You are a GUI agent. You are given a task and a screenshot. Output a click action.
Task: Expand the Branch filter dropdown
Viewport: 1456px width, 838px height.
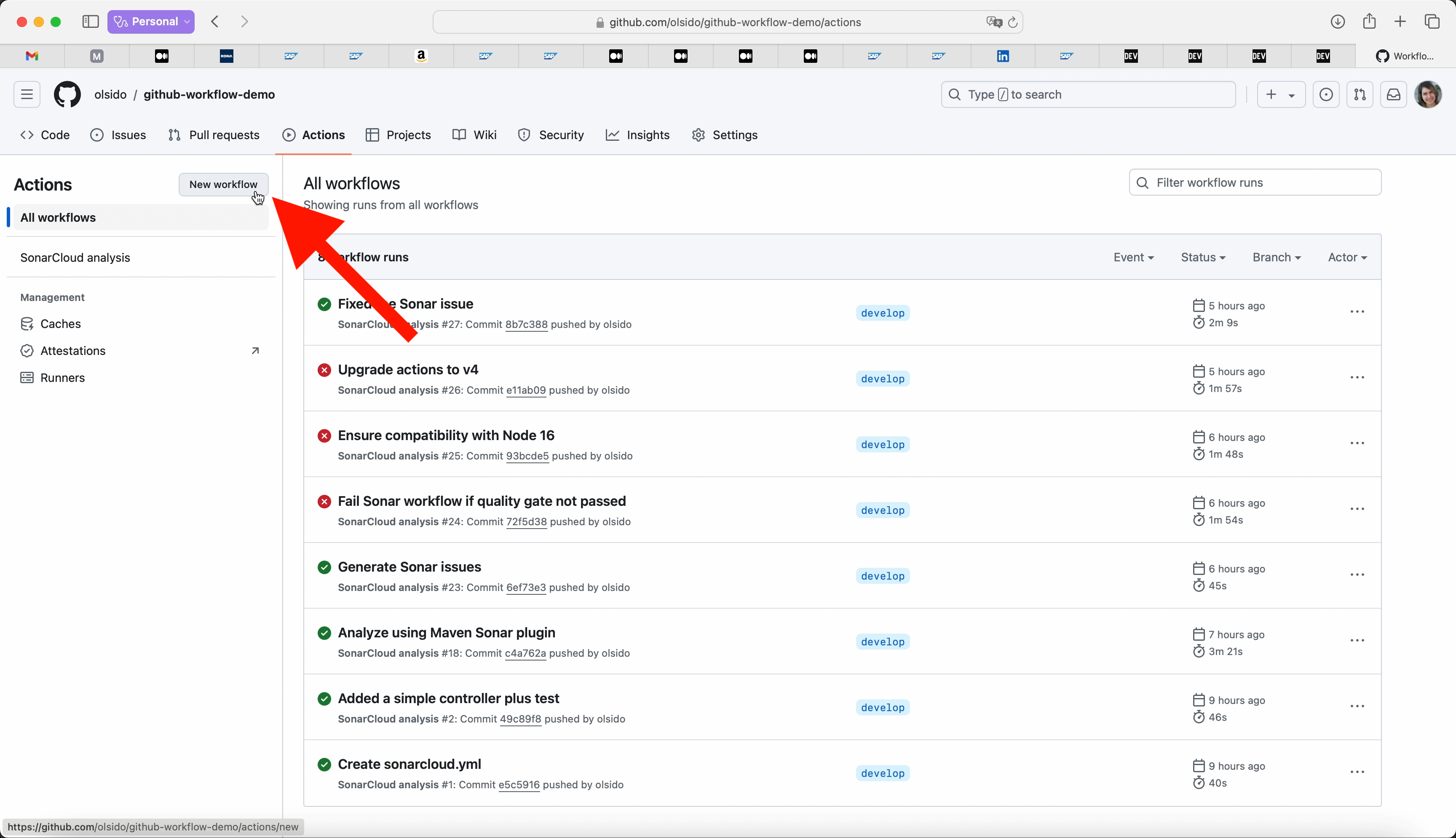pos(1277,257)
